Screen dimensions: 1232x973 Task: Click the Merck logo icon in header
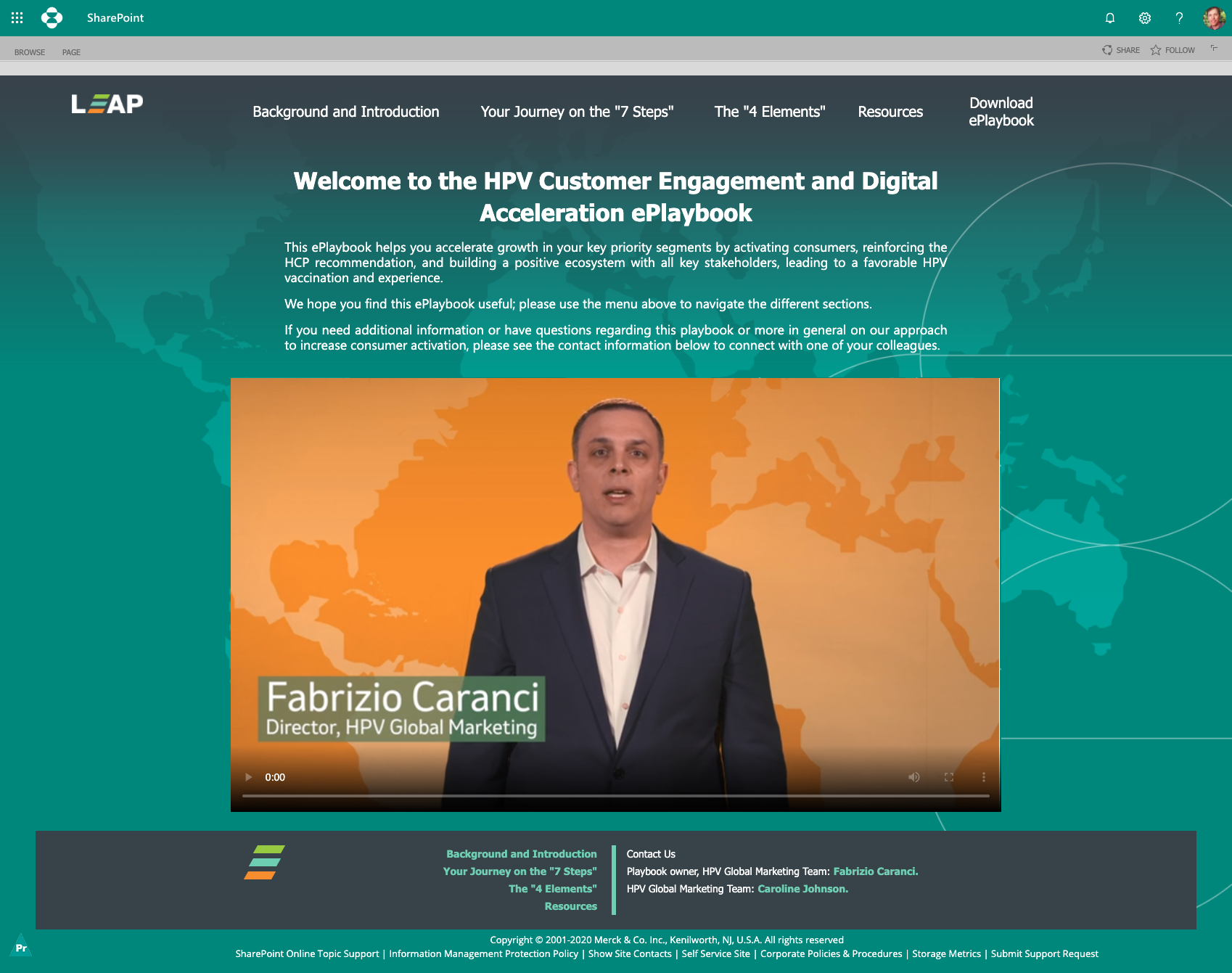(x=52, y=17)
